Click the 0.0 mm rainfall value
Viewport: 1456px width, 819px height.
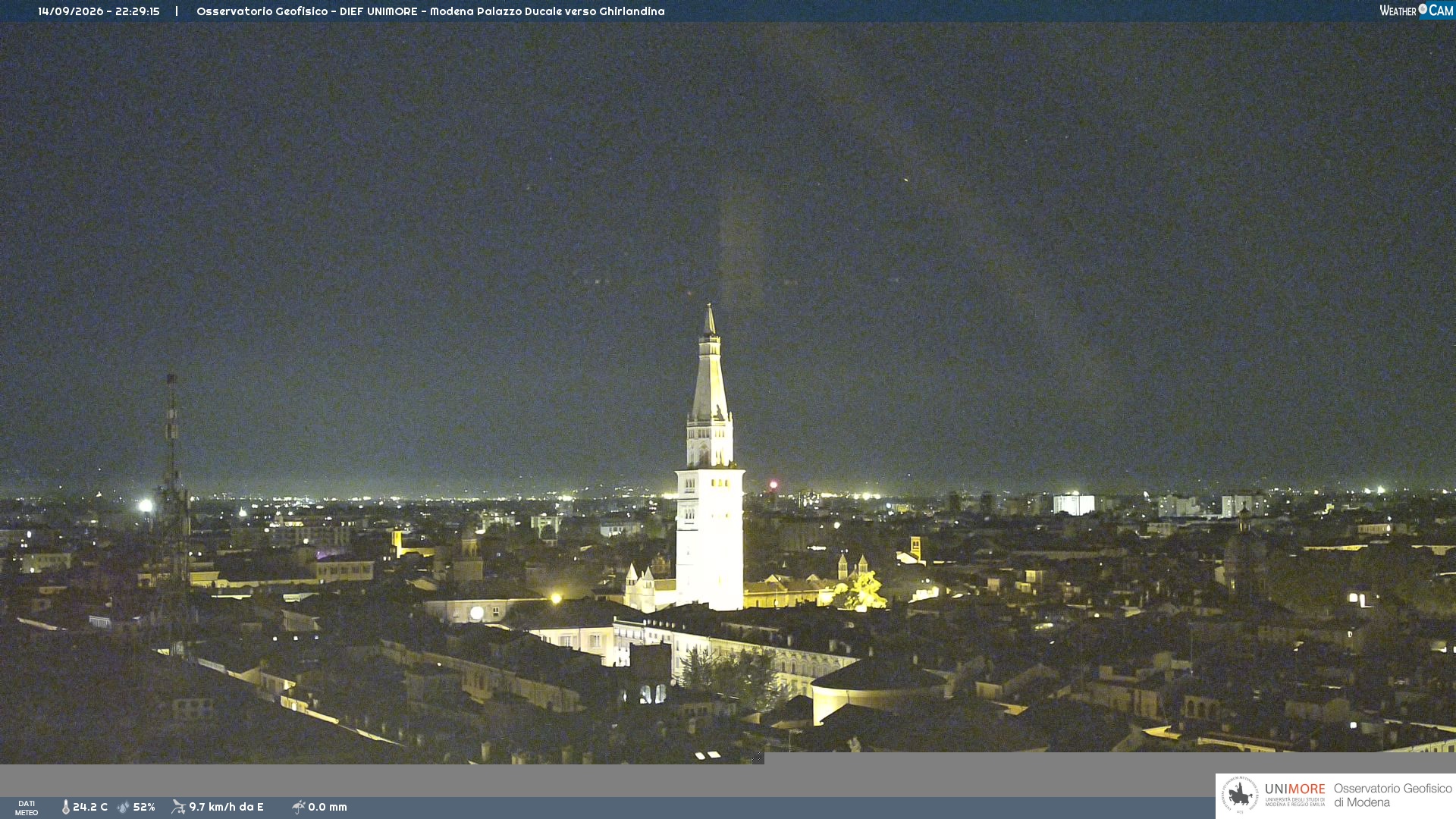(x=328, y=807)
